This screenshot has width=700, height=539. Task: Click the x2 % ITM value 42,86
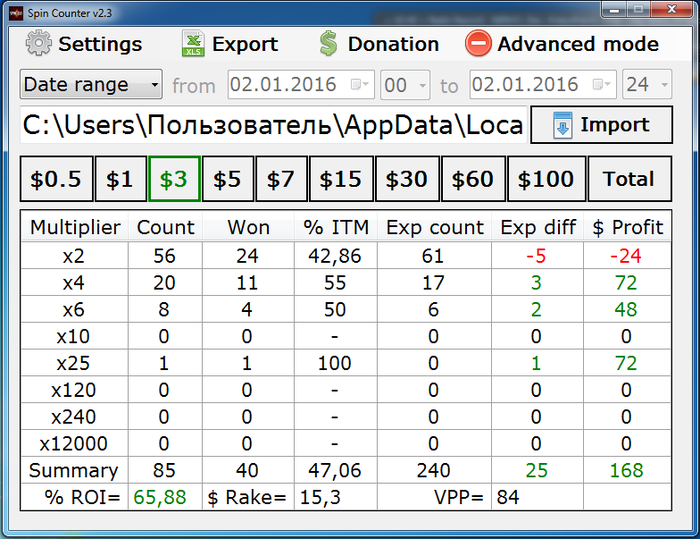(x=335, y=256)
